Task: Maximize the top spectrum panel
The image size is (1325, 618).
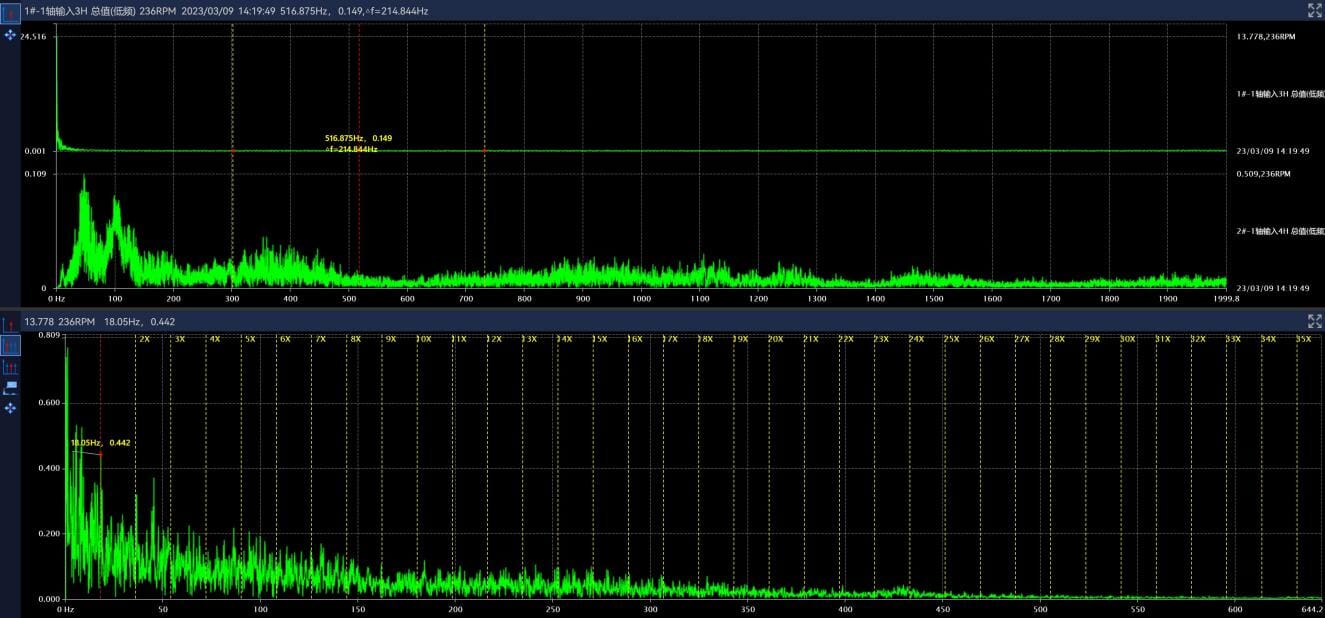Action: point(1315,10)
